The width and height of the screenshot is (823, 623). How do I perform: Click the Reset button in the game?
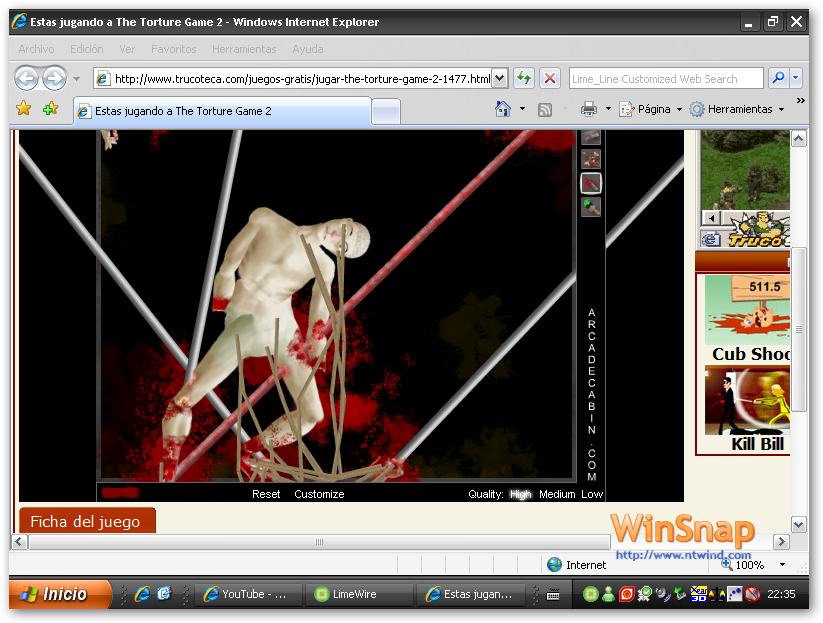[x=266, y=494]
